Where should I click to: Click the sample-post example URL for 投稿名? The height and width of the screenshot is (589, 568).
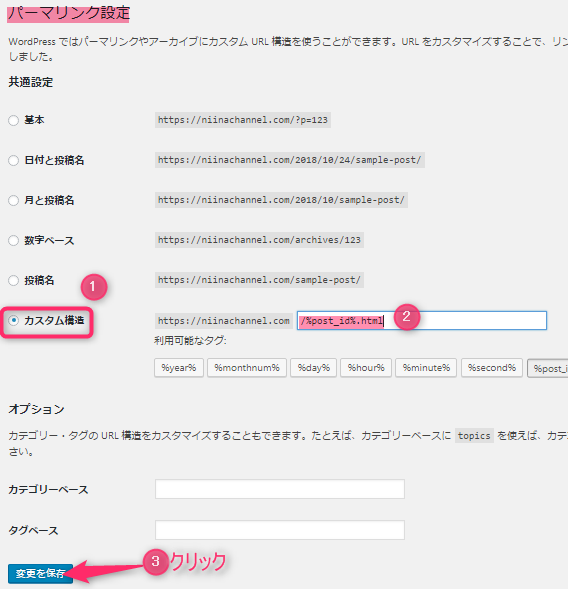click(x=259, y=280)
